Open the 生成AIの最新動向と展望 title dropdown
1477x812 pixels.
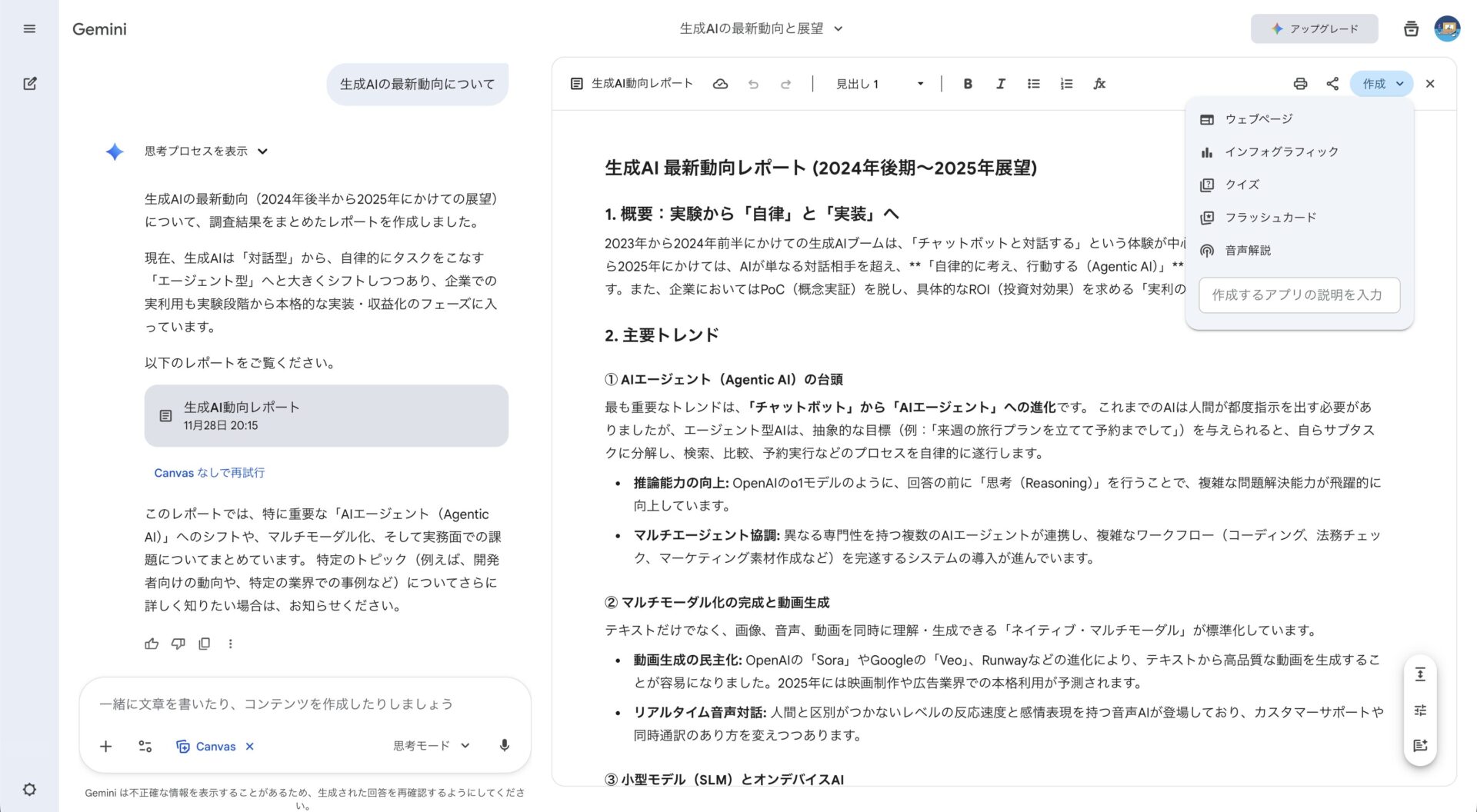click(757, 28)
